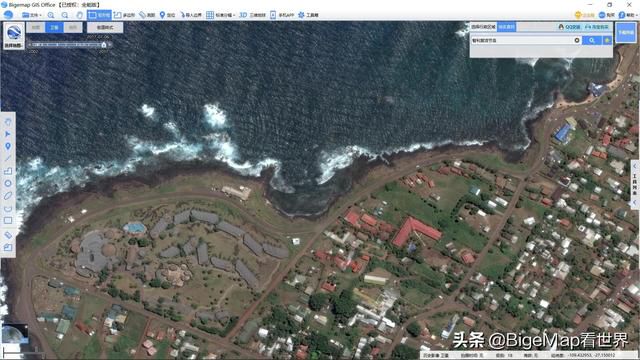Select the rectangle drawing tool in left sidebar
Screen dimensions: 640x360
(x=8, y=220)
